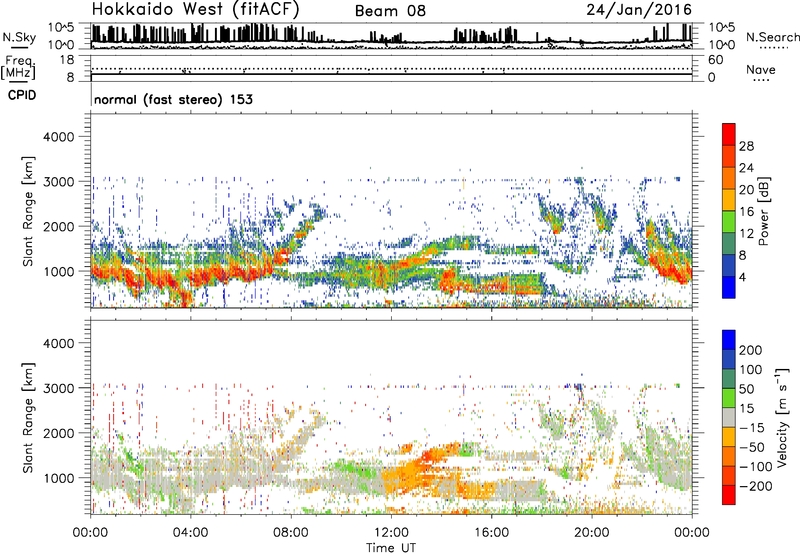Click the 'Beam 08' label

[390, 11]
